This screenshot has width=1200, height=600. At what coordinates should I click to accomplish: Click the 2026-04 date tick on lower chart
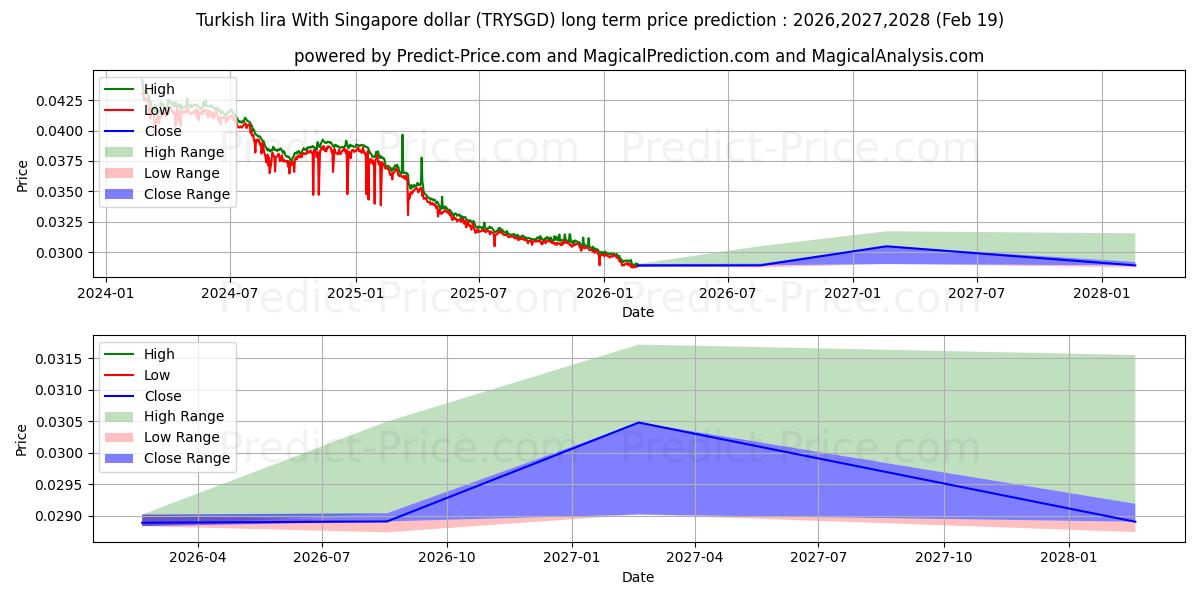click(x=198, y=558)
